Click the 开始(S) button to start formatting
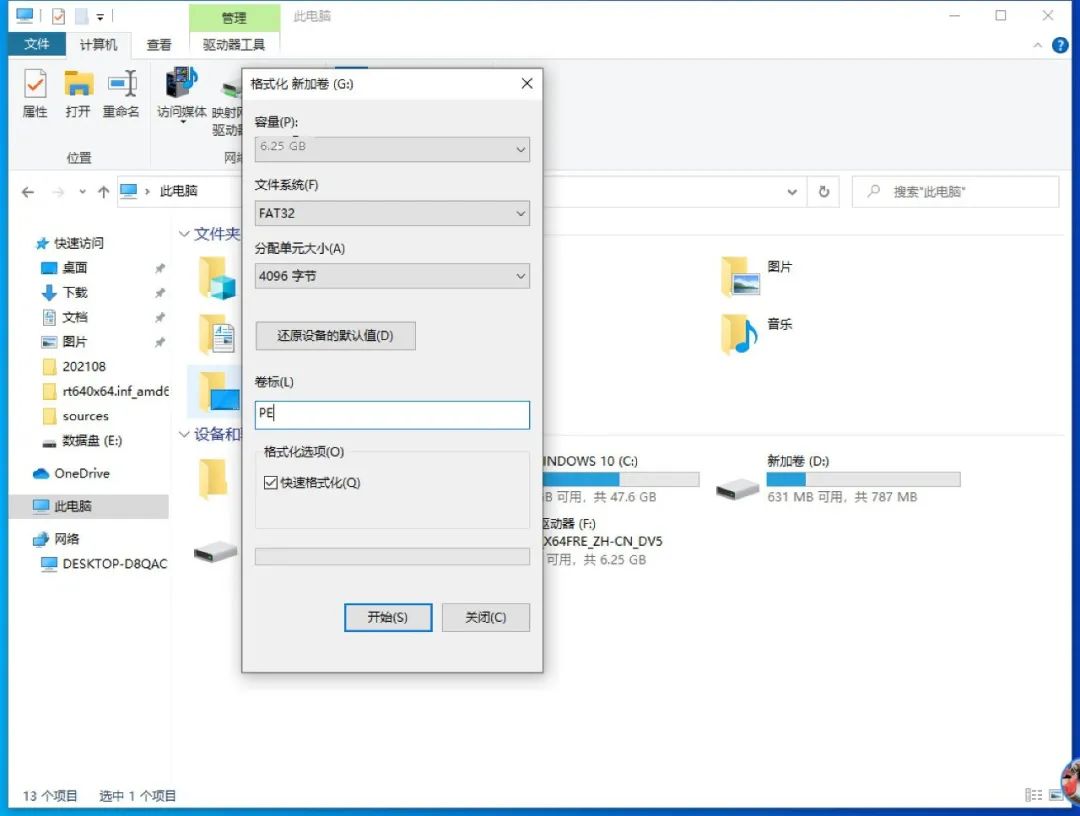 tap(387, 617)
